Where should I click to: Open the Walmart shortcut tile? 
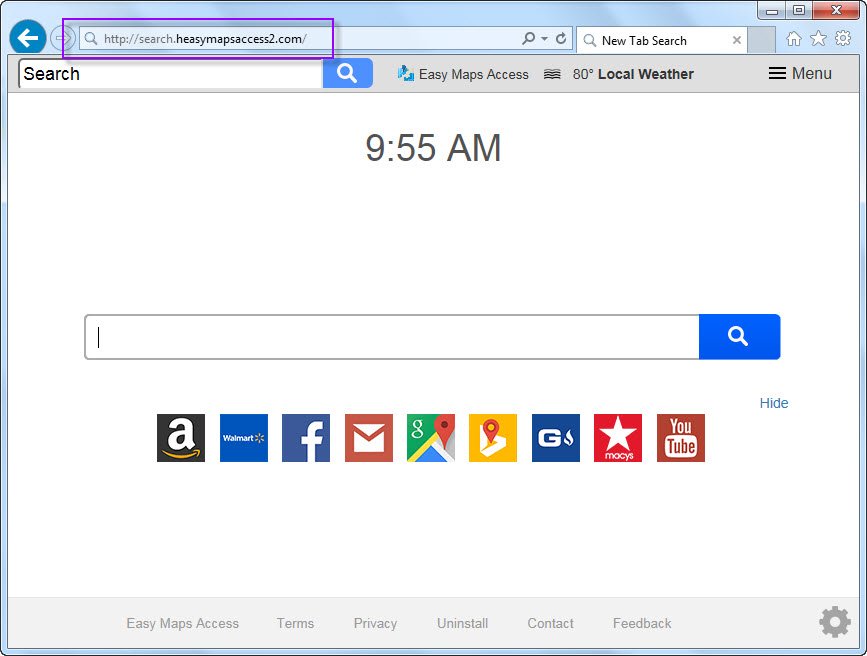244,438
